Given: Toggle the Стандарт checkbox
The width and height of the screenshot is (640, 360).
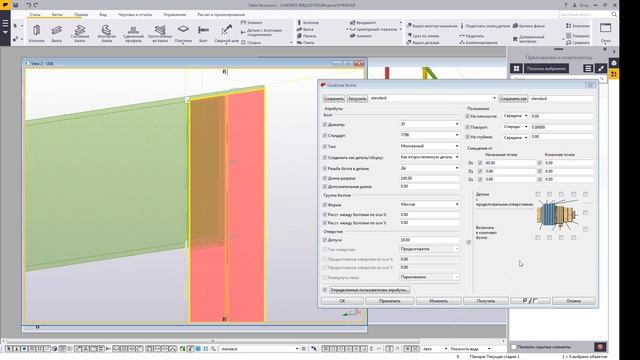Looking at the screenshot, I should tap(325, 136).
